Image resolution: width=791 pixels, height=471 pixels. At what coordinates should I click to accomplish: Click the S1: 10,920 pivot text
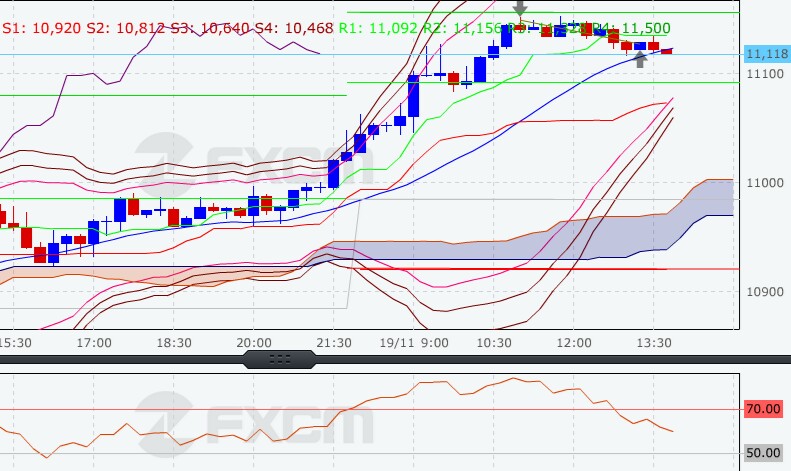click(x=41, y=28)
